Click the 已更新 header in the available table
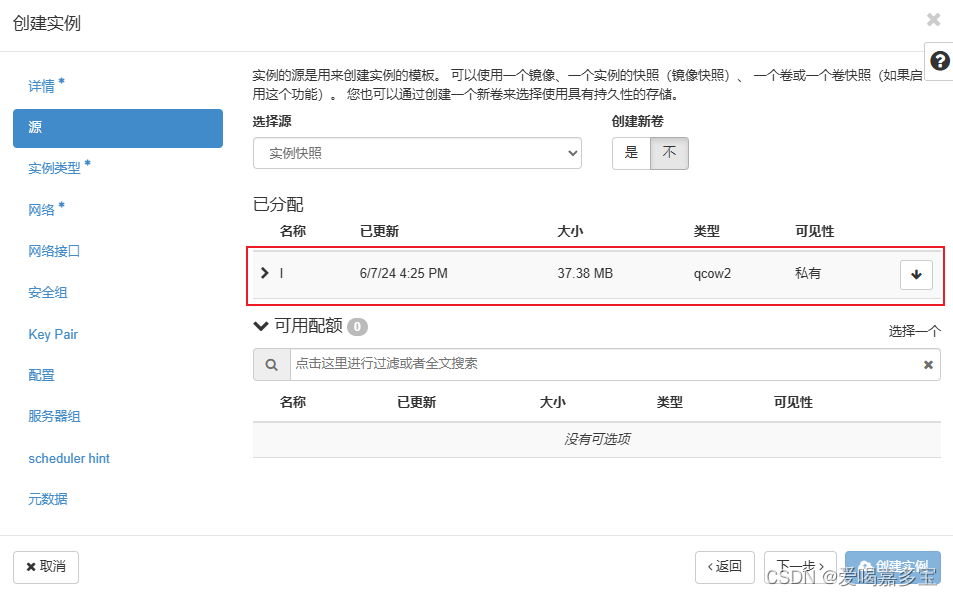The width and height of the screenshot is (953, 596). coord(416,402)
